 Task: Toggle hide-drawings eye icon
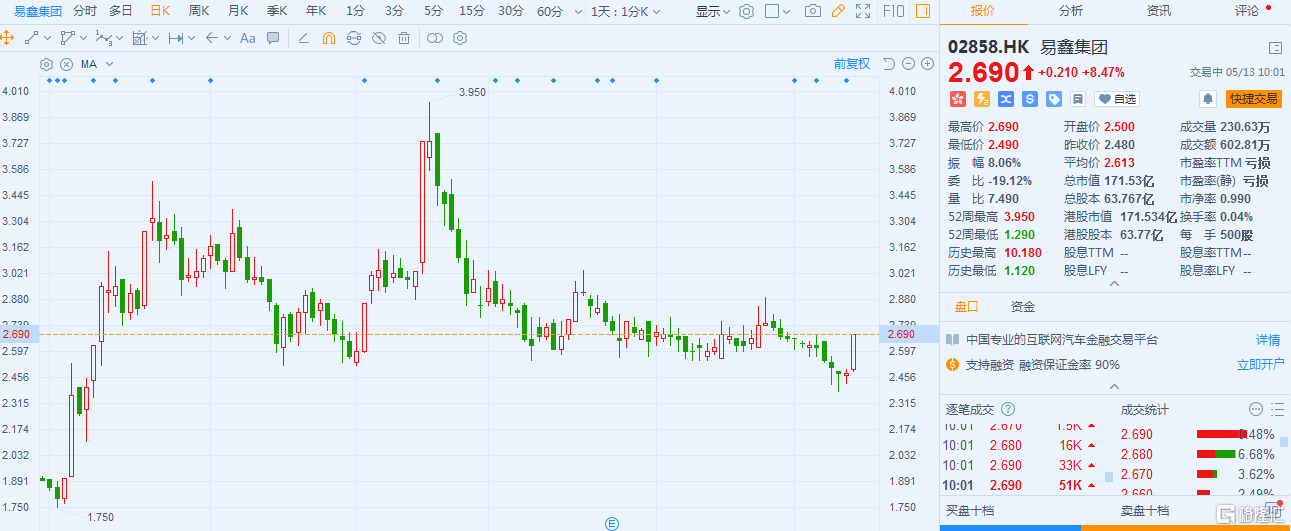[x=378, y=38]
